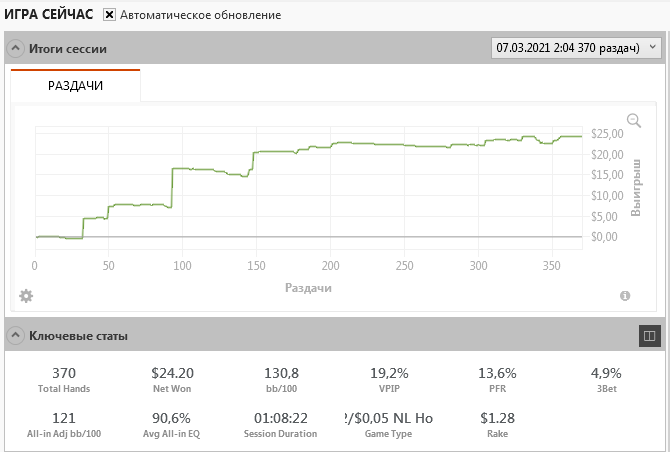Toggle the column layout icon in Ключевые статы

click(x=648, y=336)
